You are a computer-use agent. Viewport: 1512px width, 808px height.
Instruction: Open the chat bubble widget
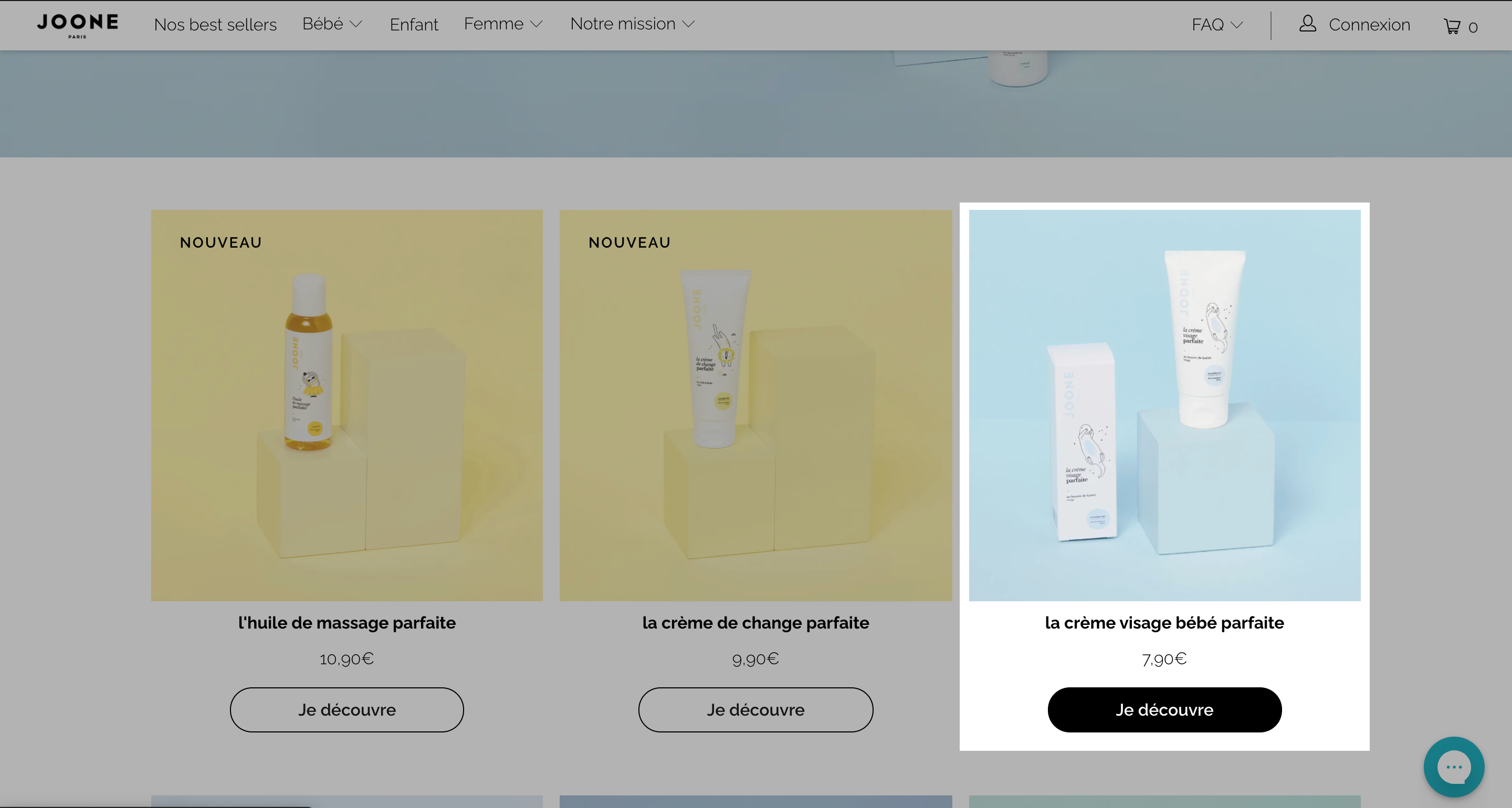(1453, 767)
